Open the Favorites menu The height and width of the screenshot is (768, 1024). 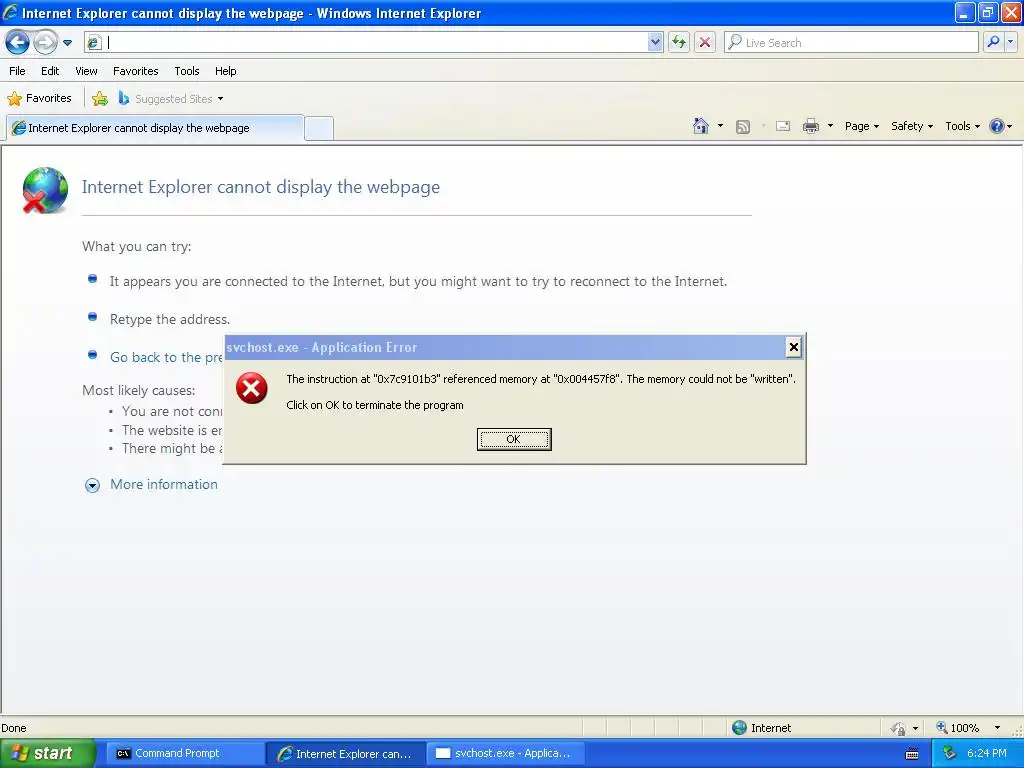pyautogui.click(x=136, y=71)
